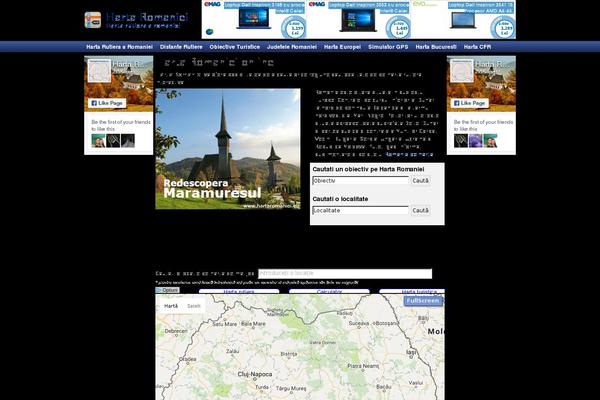Click the purple avatar in the right Facebook widget
600x400 pixels.
point(476,141)
